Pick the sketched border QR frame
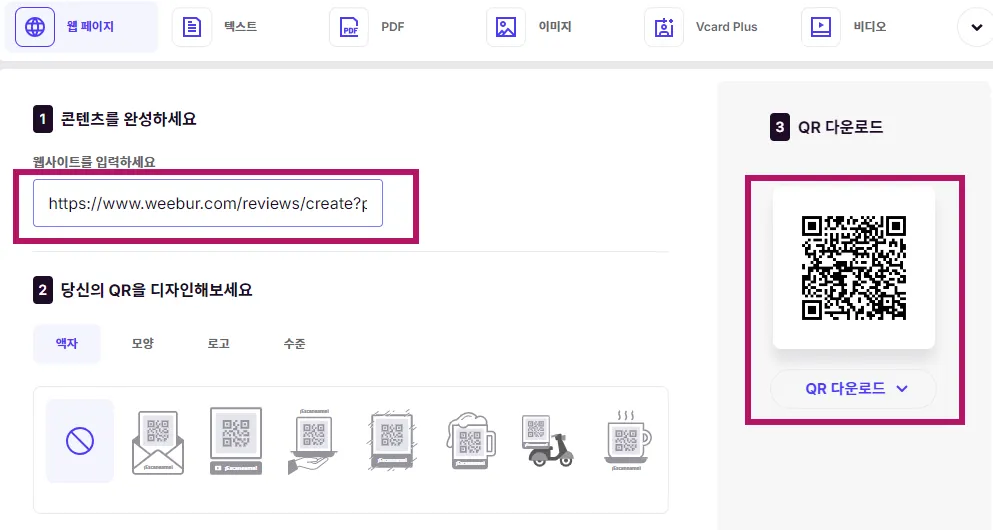The height and width of the screenshot is (530, 993). click(392, 440)
